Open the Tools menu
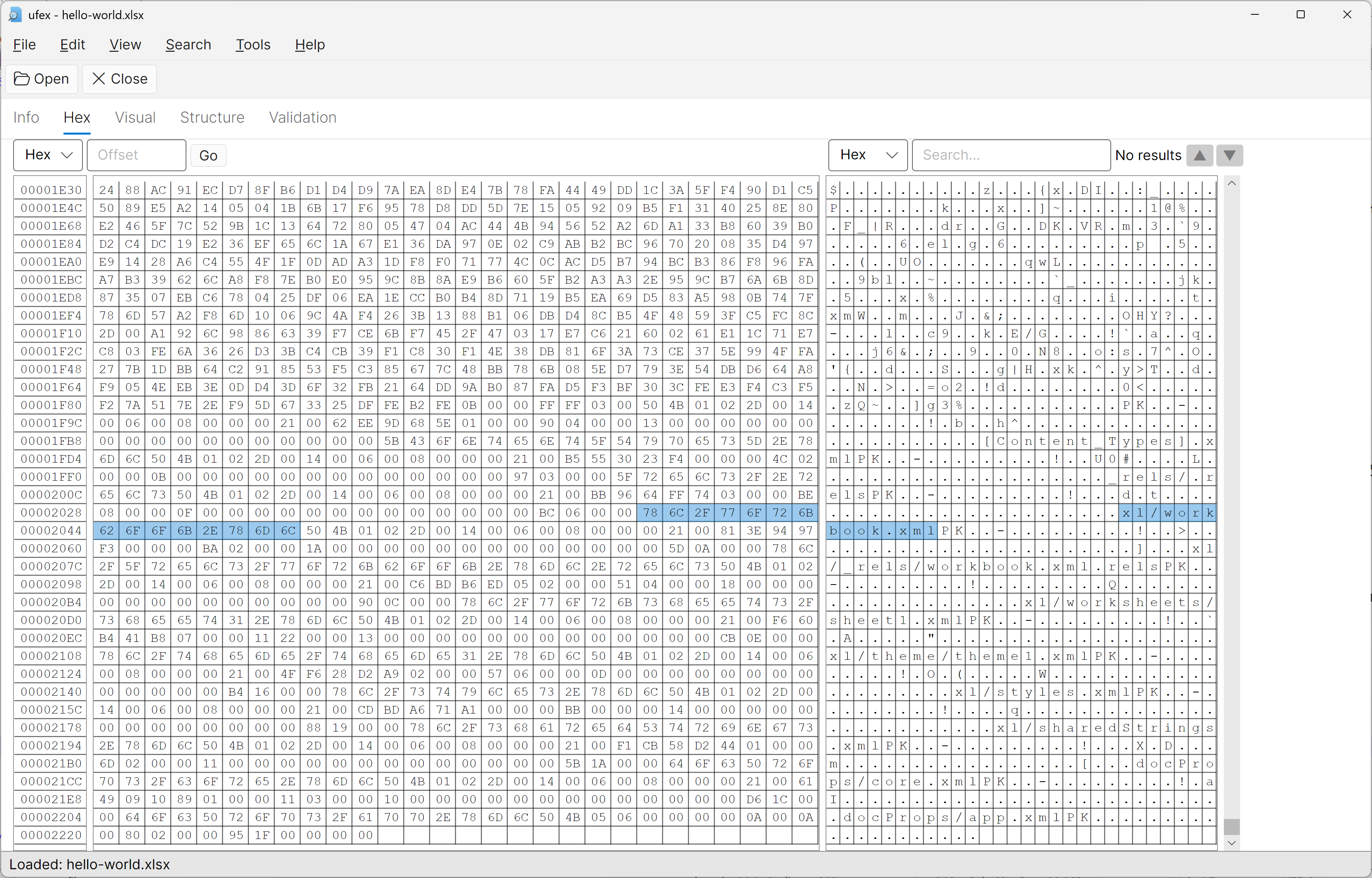1372x878 pixels. (252, 45)
